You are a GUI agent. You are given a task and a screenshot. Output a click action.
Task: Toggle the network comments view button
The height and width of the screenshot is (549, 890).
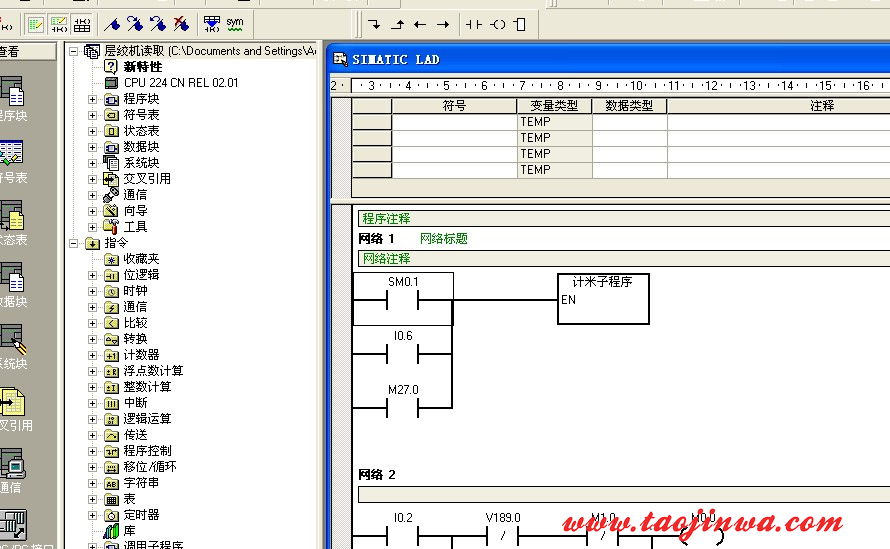[59, 24]
